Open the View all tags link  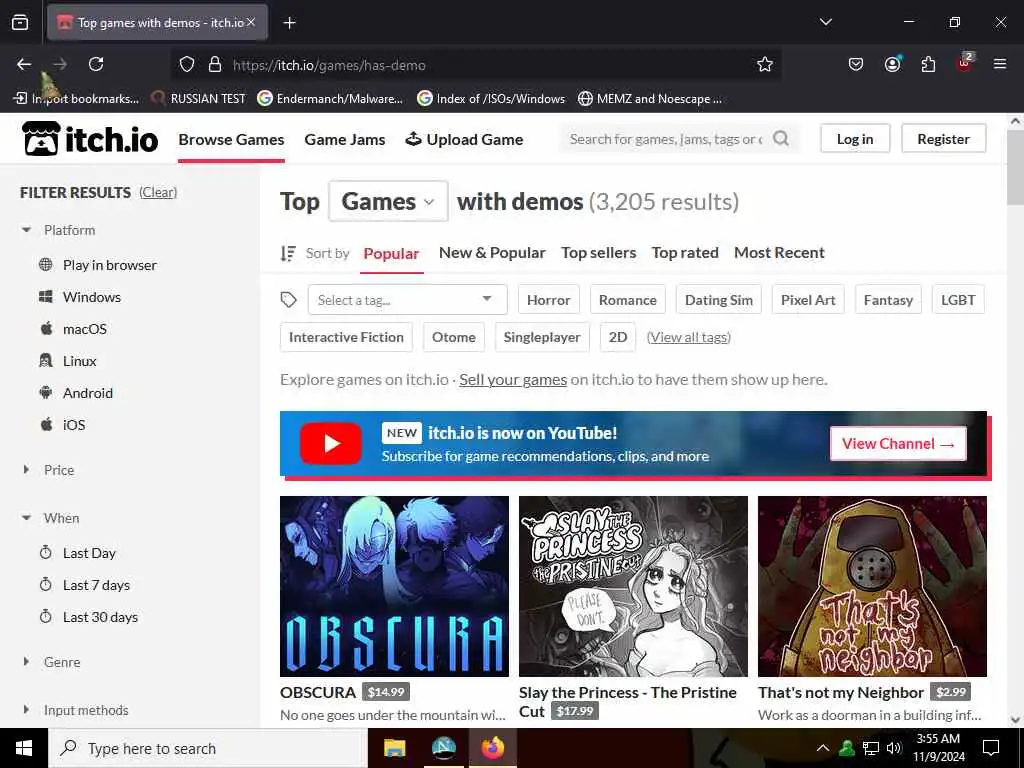point(688,337)
